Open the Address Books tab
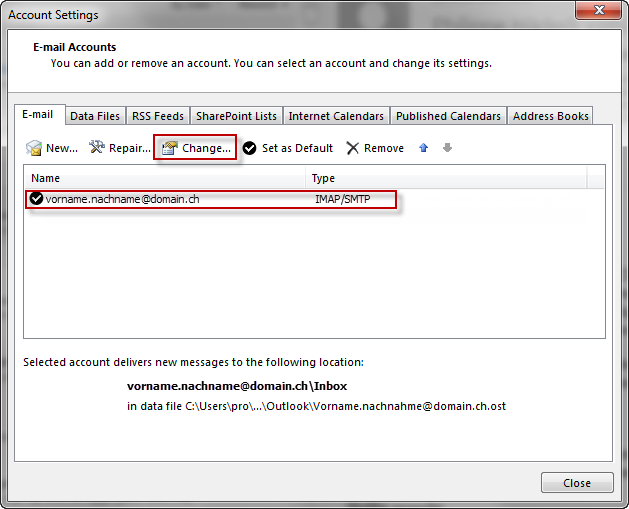The height and width of the screenshot is (509, 629). [550, 116]
